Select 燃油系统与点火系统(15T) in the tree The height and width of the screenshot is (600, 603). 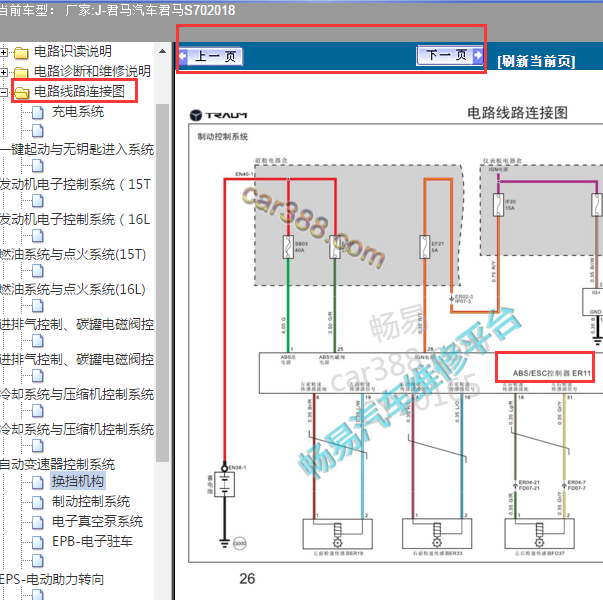tap(73, 254)
